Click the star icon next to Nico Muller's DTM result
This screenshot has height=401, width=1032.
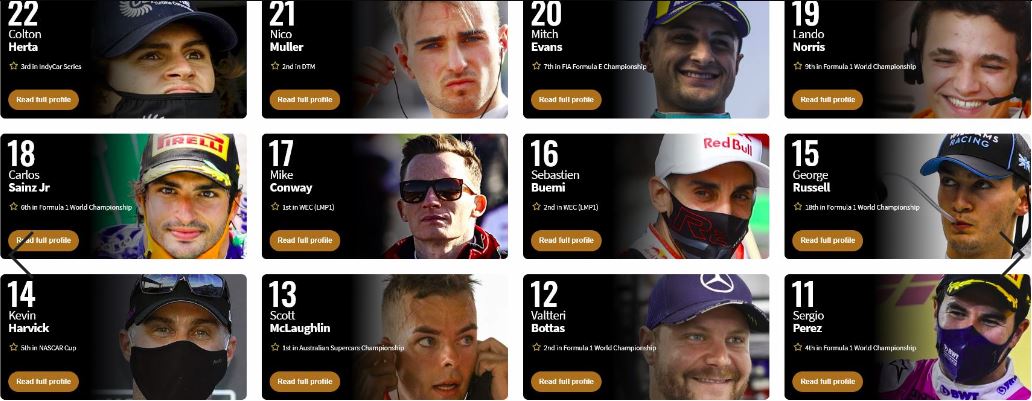pos(275,66)
